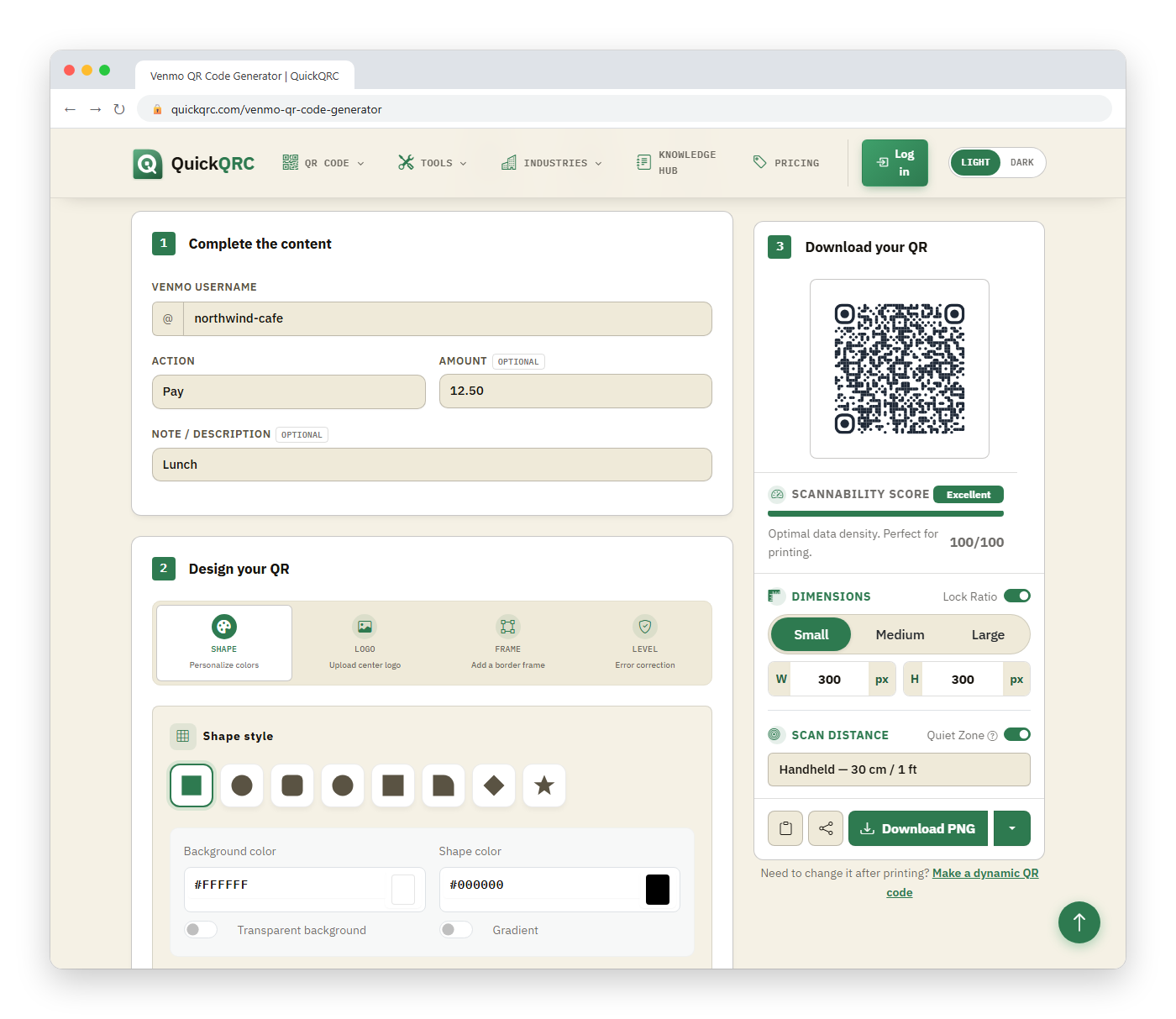Copy QR using the clipboard icon button
Image resolution: width=1176 pixels, height=1019 pixels.
[785, 828]
